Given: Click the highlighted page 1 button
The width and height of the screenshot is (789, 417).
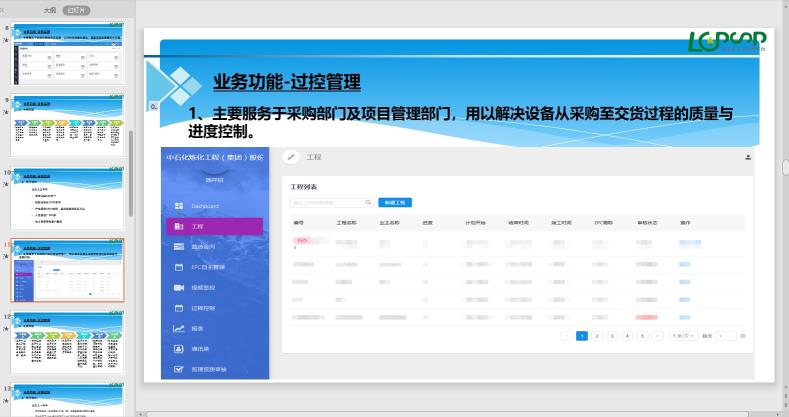Looking at the screenshot, I should coord(582,336).
